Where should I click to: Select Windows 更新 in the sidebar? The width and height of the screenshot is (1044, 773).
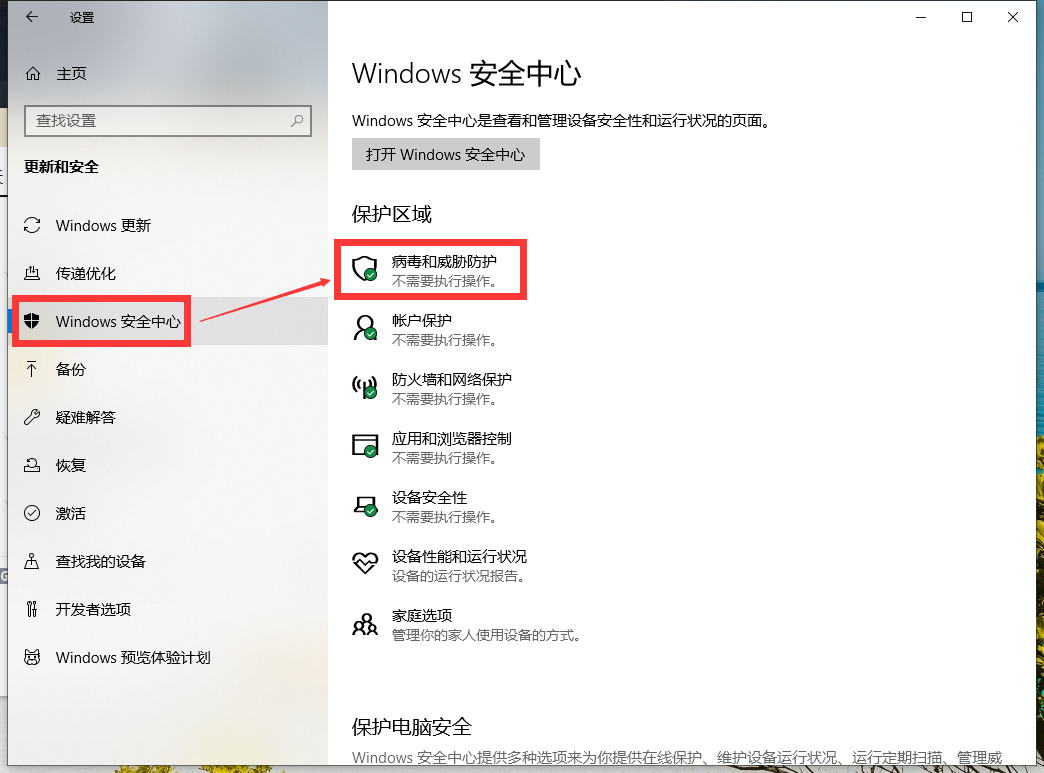pyautogui.click(x=168, y=225)
